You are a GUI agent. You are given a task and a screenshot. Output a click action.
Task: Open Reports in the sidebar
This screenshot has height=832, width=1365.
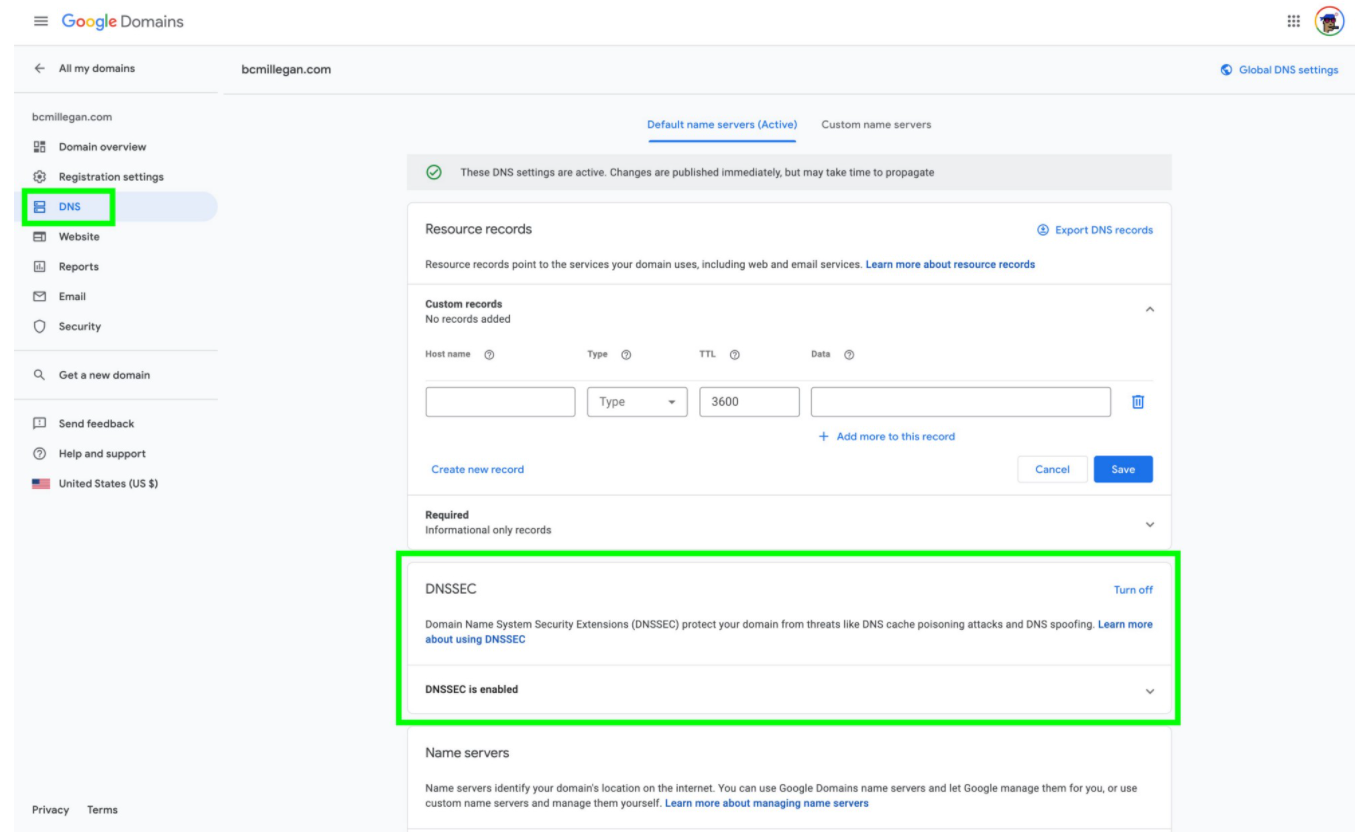pyautogui.click(x=79, y=267)
